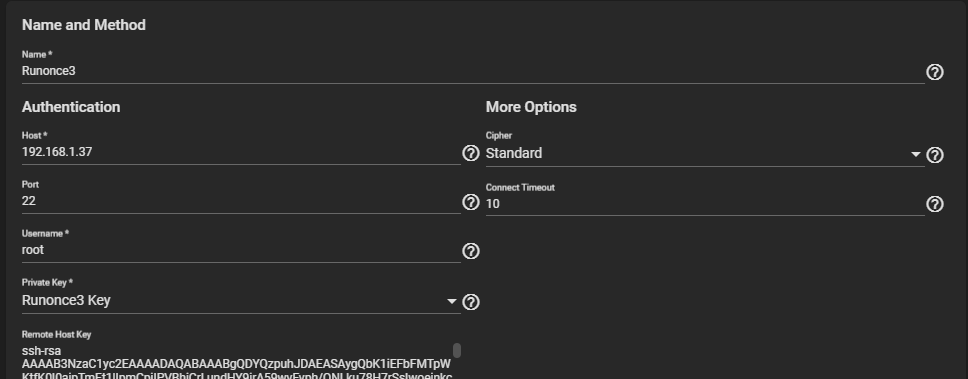Click the 'More Options' section heading
The width and height of the screenshot is (968, 379).
(531, 107)
